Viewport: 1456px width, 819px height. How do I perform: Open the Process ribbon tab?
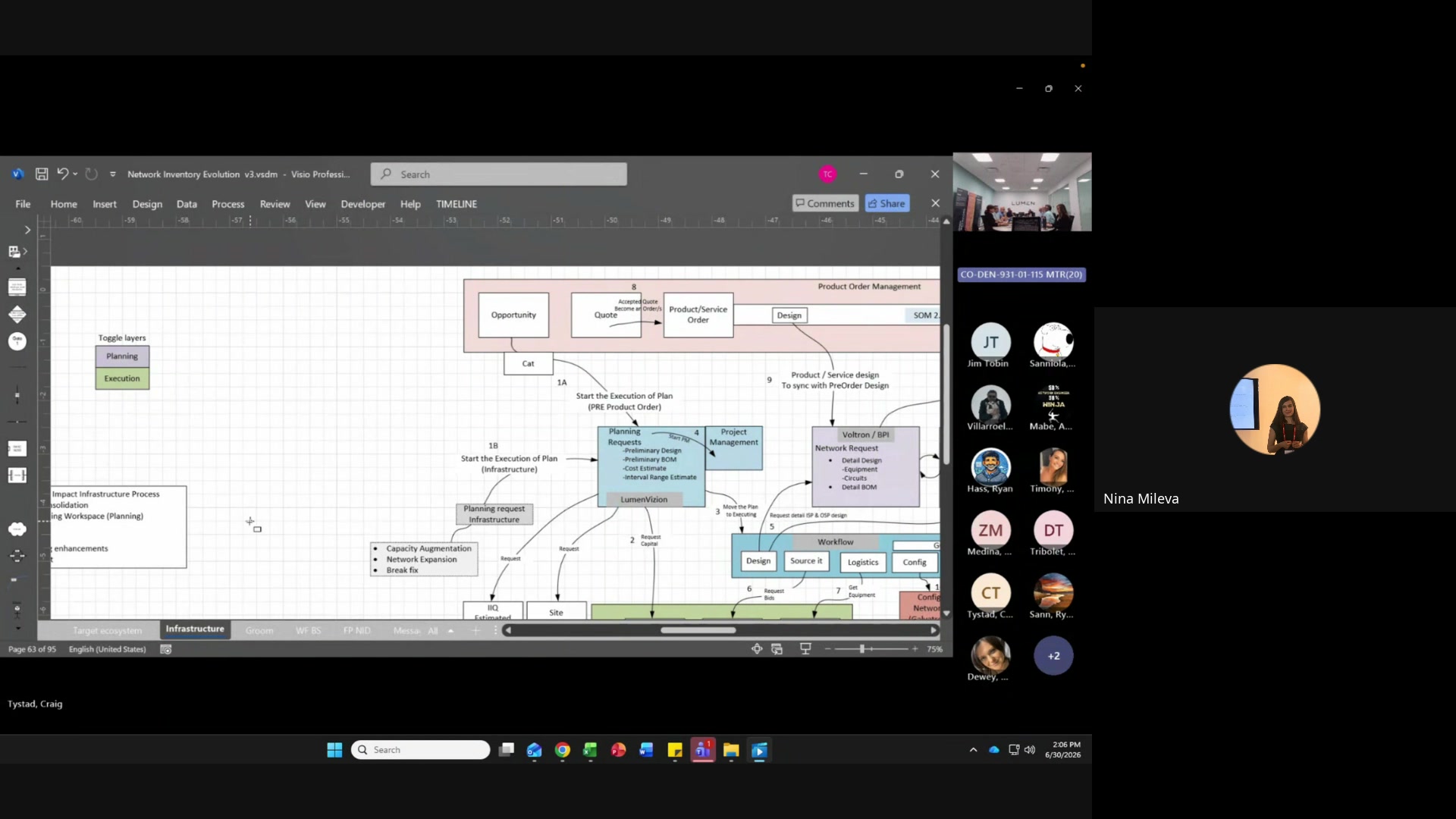click(x=228, y=204)
